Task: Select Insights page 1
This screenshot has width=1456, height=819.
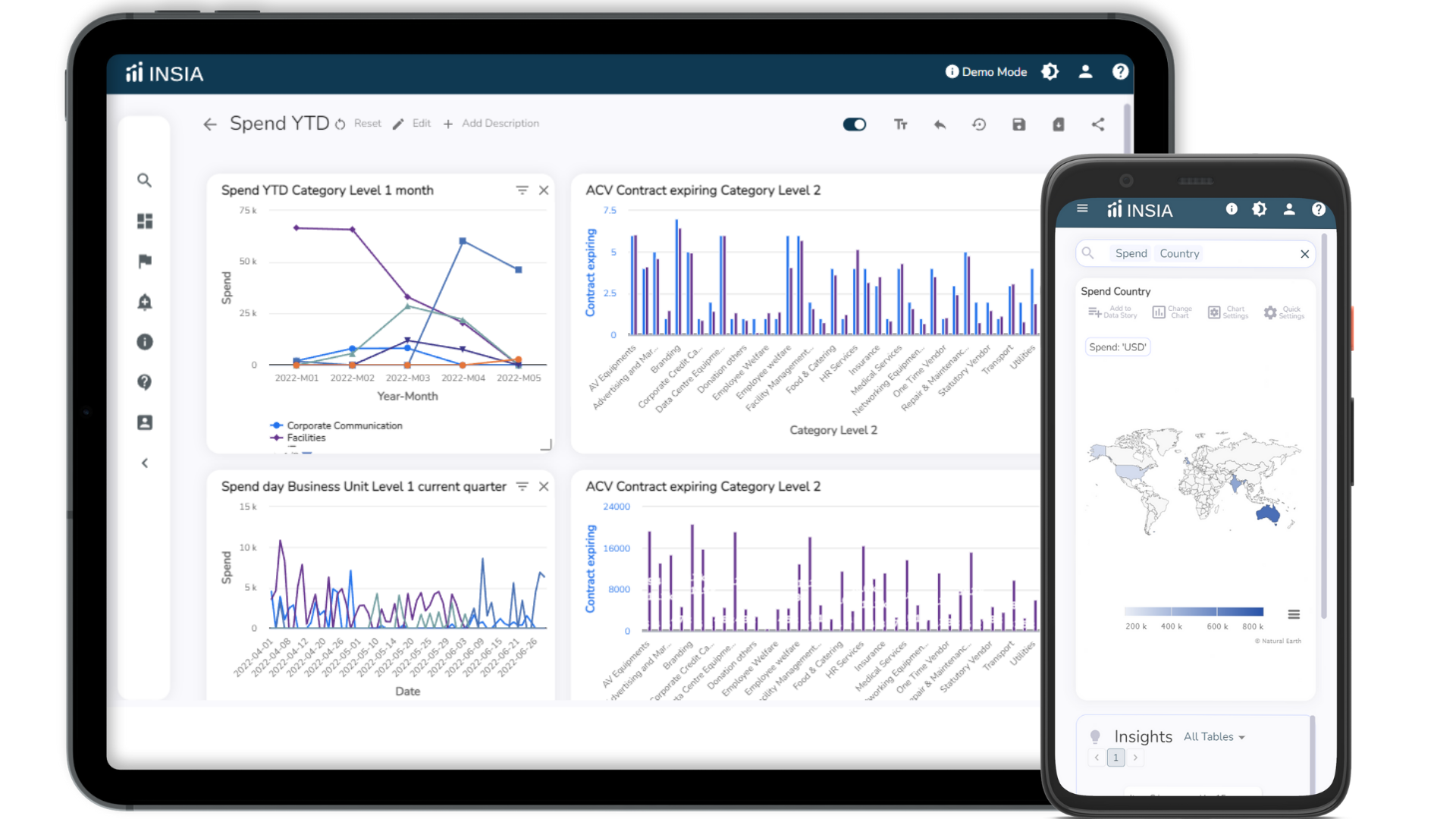Action: (x=1116, y=758)
